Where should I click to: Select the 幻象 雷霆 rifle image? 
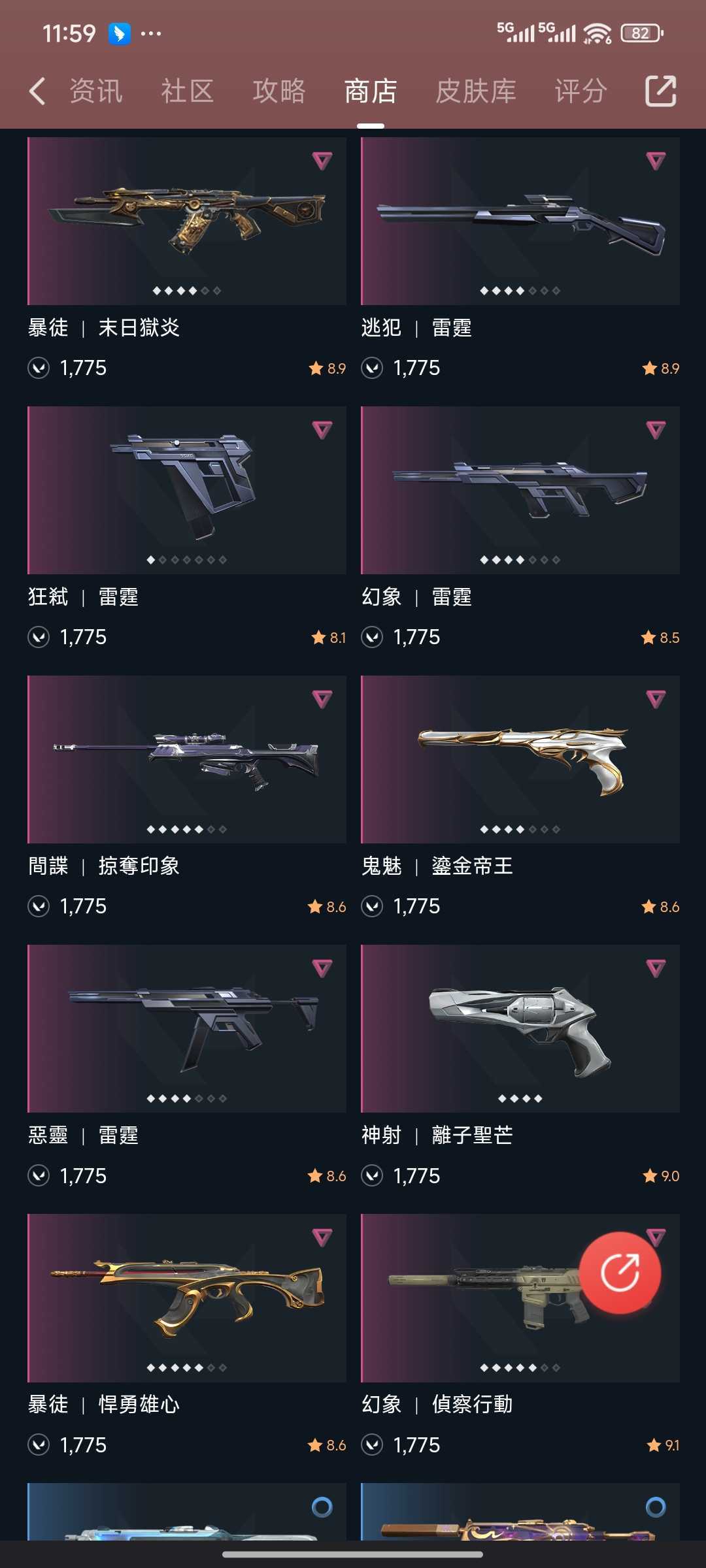pos(520,490)
